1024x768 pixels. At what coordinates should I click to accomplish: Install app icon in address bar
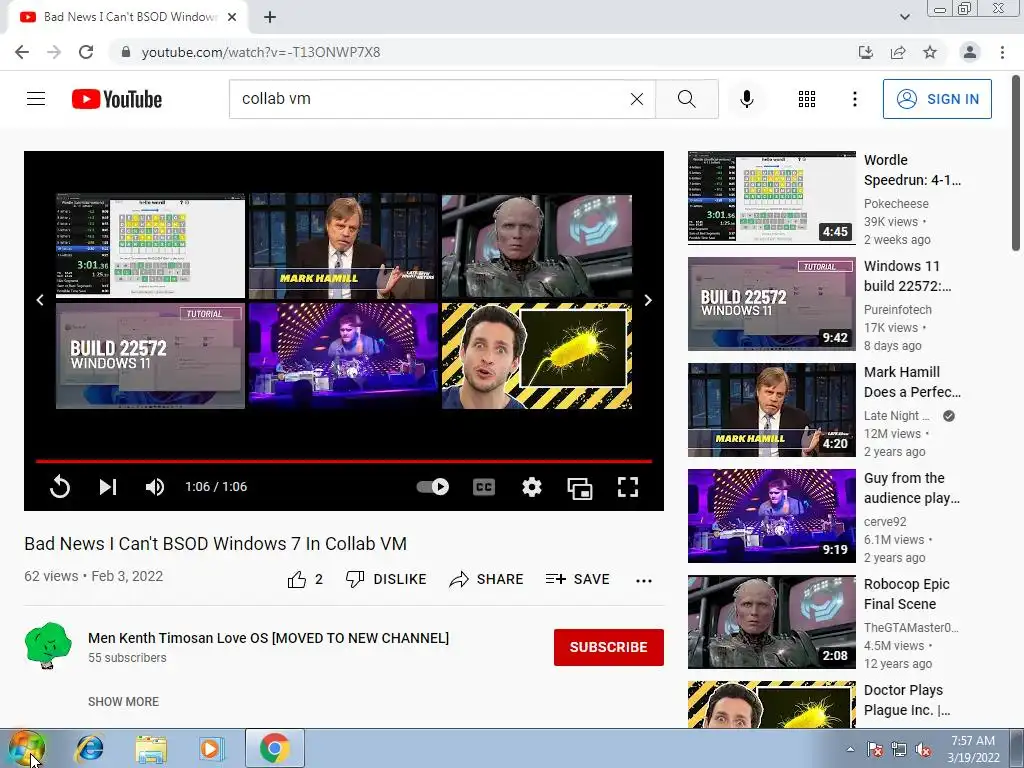coord(866,52)
